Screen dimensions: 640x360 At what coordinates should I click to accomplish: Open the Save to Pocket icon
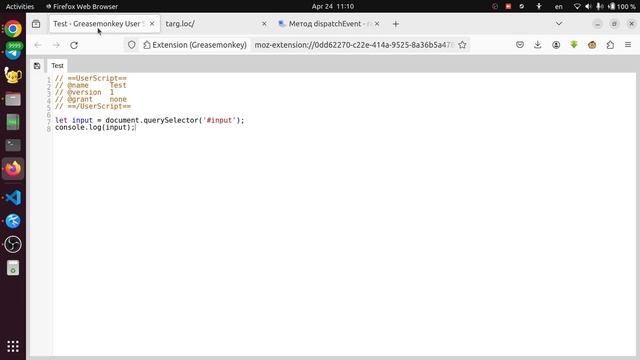(520, 45)
